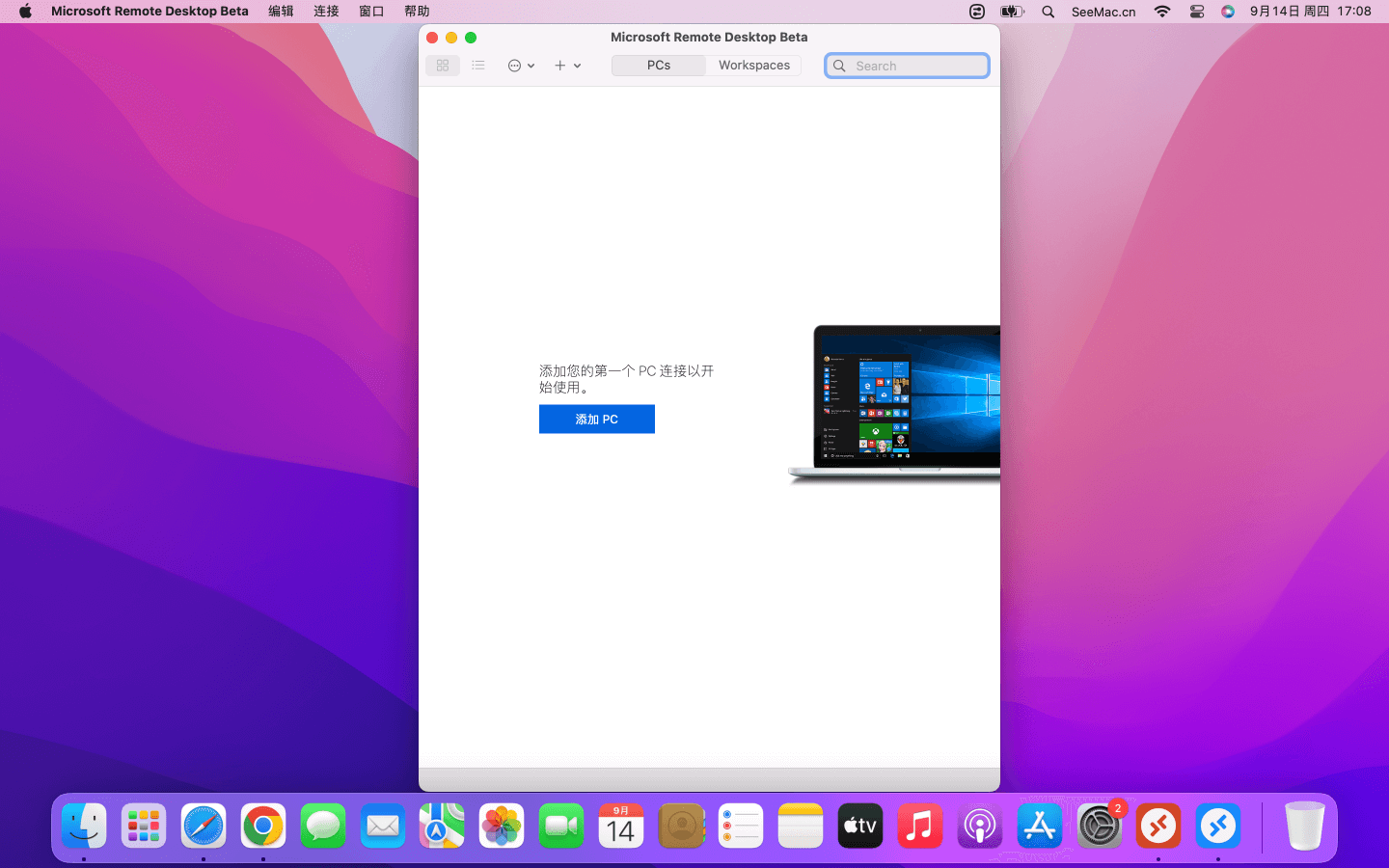
Task: Open Calendar from the Dock
Action: (x=621, y=827)
